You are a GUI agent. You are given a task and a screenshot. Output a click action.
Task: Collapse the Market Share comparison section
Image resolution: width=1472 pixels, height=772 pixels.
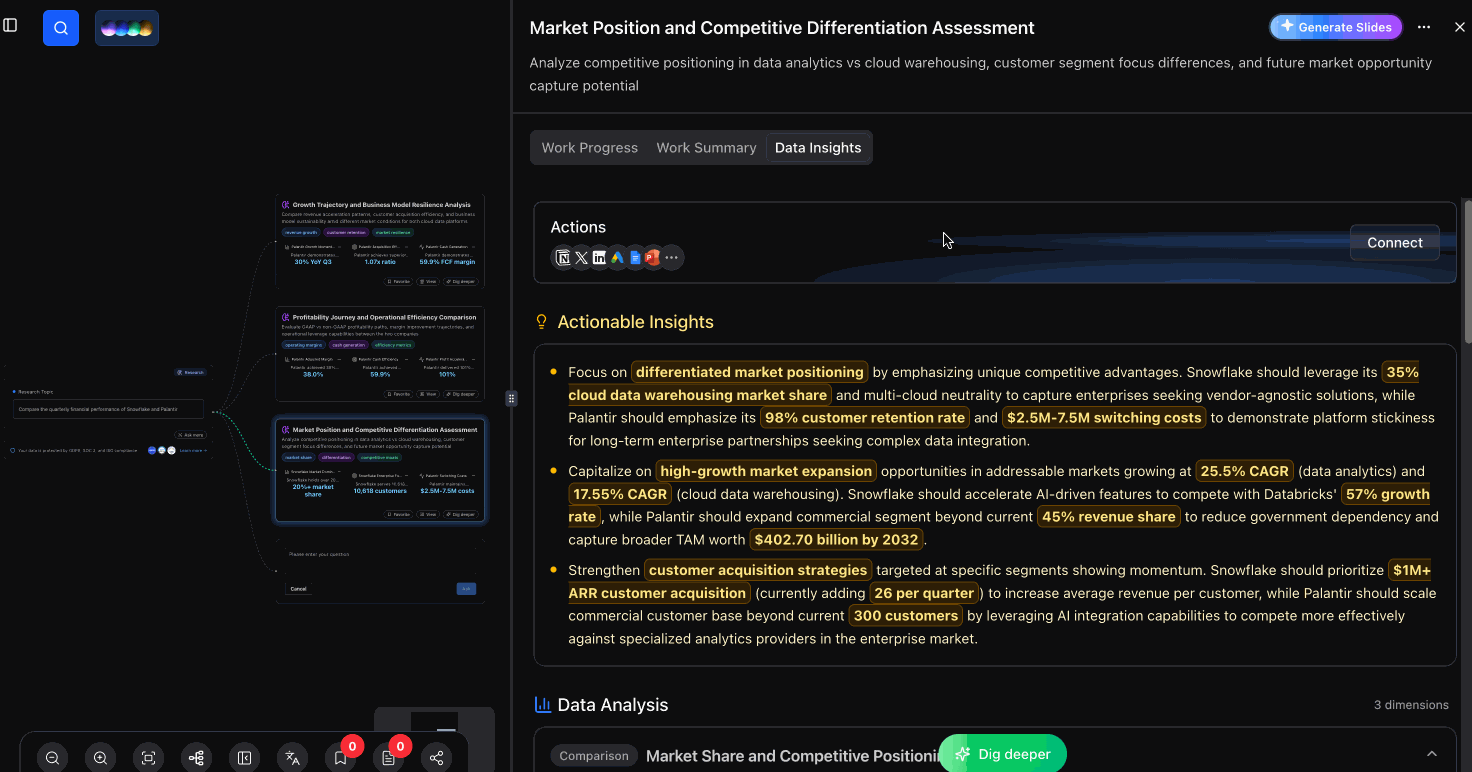pos(1432,754)
